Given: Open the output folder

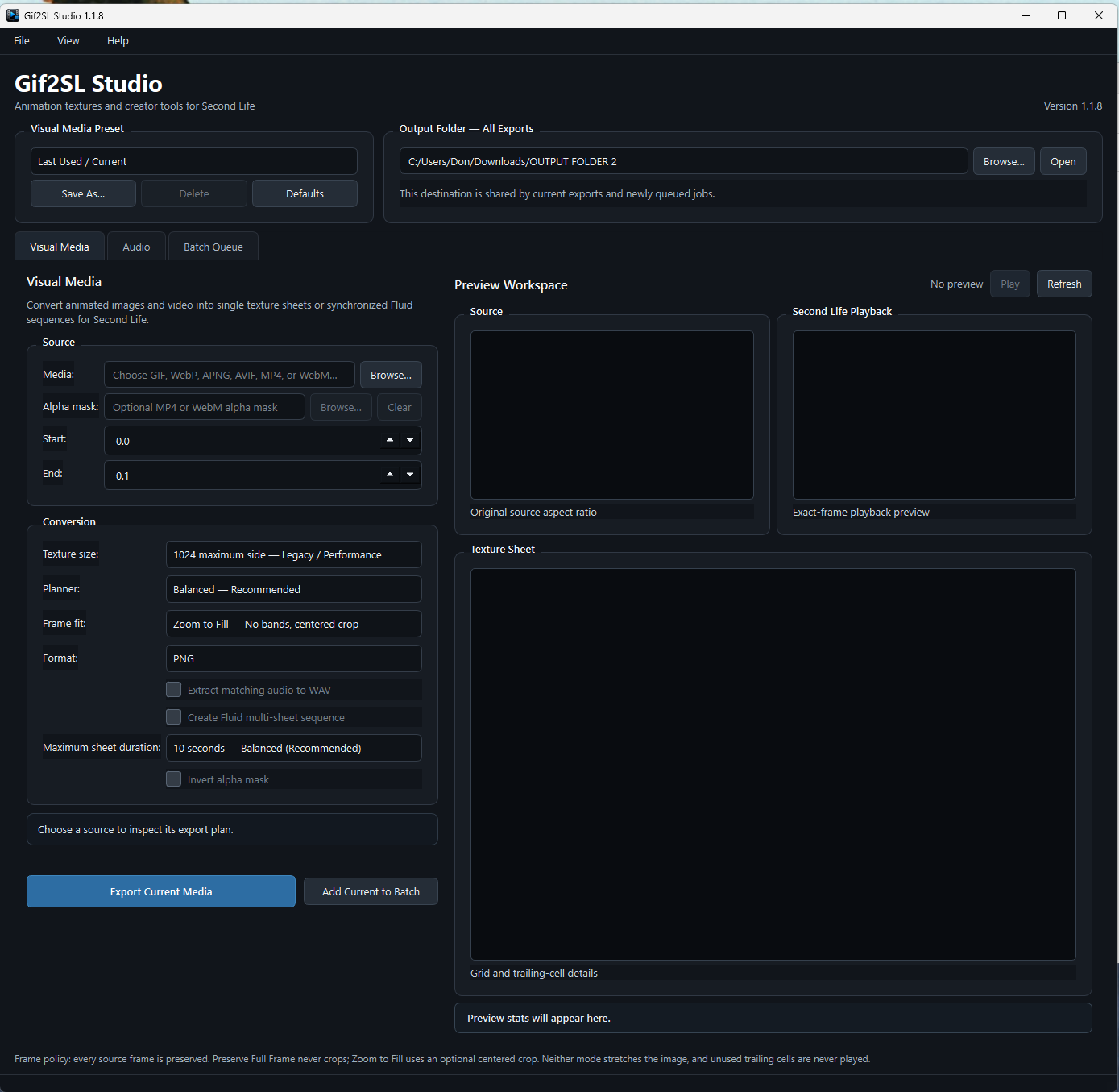Looking at the screenshot, I should click(1063, 161).
